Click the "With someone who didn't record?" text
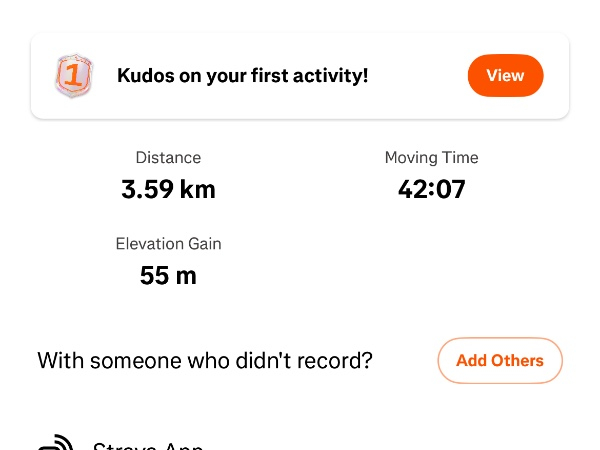 [212, 361]
